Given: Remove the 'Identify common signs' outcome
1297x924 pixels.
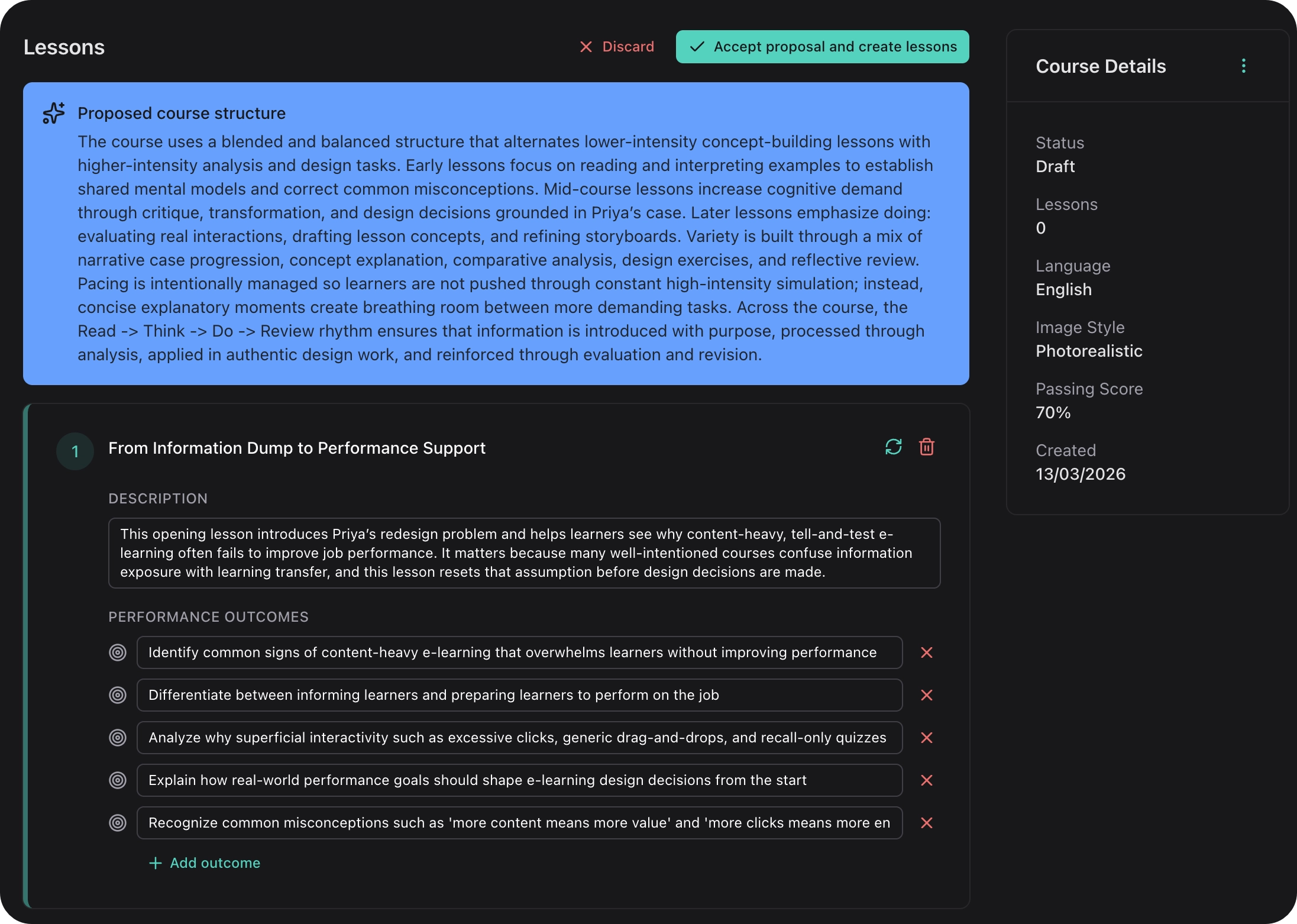Looking at the screenshot, I should pos(927,652).
